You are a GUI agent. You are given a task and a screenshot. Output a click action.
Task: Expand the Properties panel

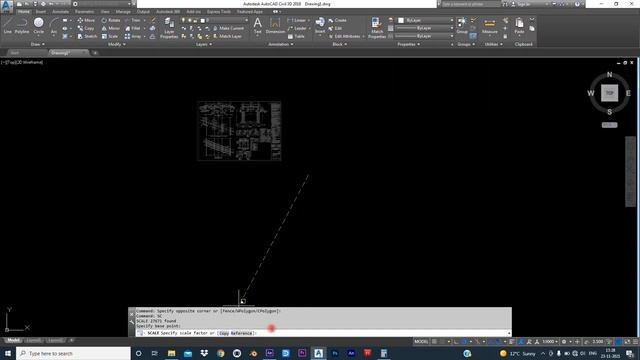(x=408, y=44)
